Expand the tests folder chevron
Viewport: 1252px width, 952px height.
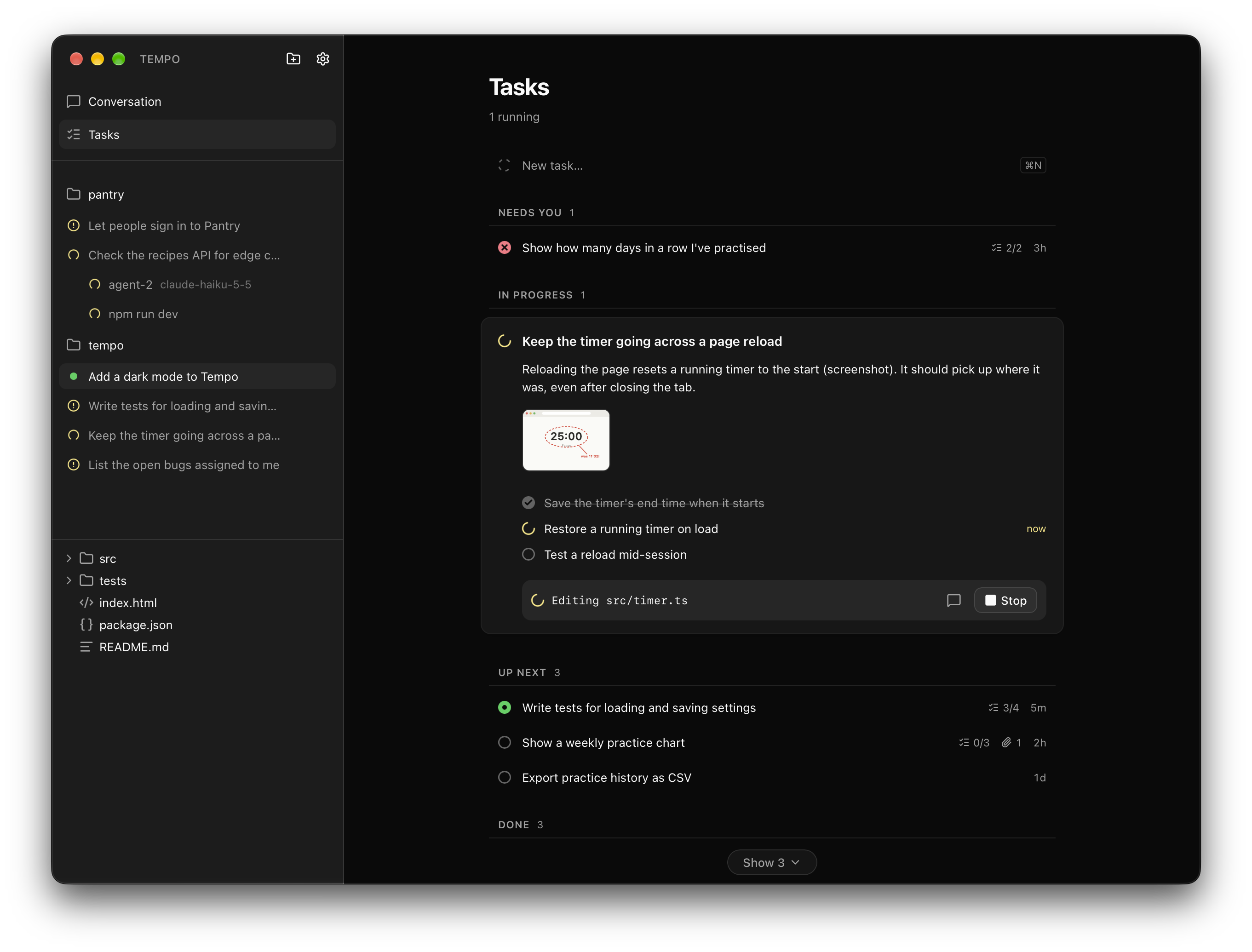point(69,580)
